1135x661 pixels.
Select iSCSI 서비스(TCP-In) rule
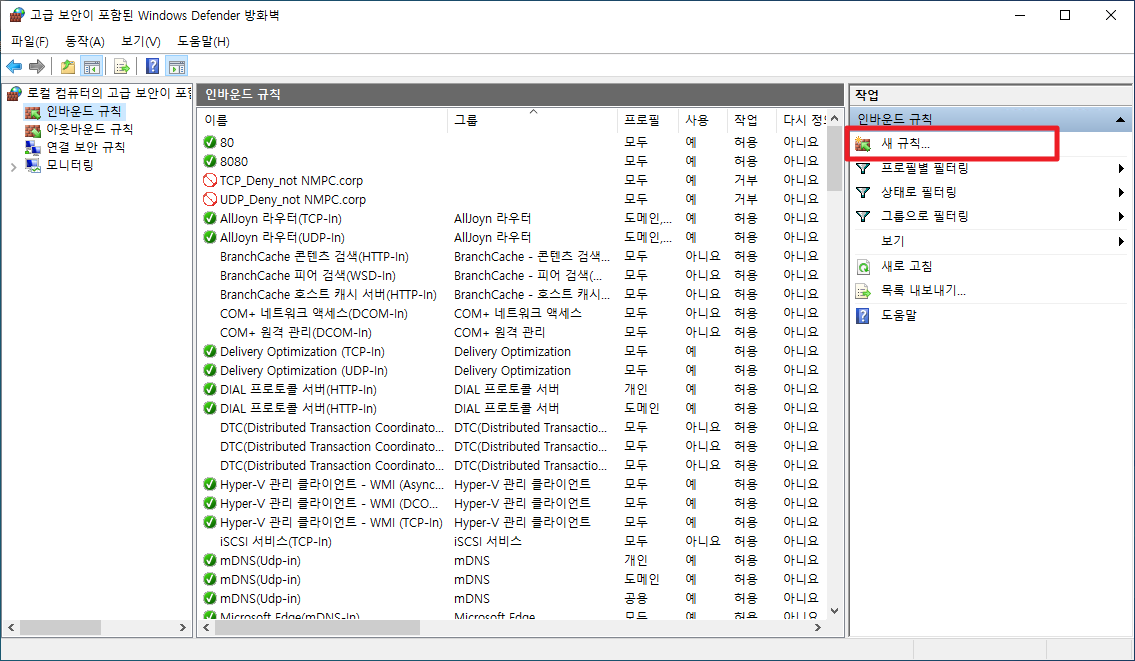tap(276, 542)
